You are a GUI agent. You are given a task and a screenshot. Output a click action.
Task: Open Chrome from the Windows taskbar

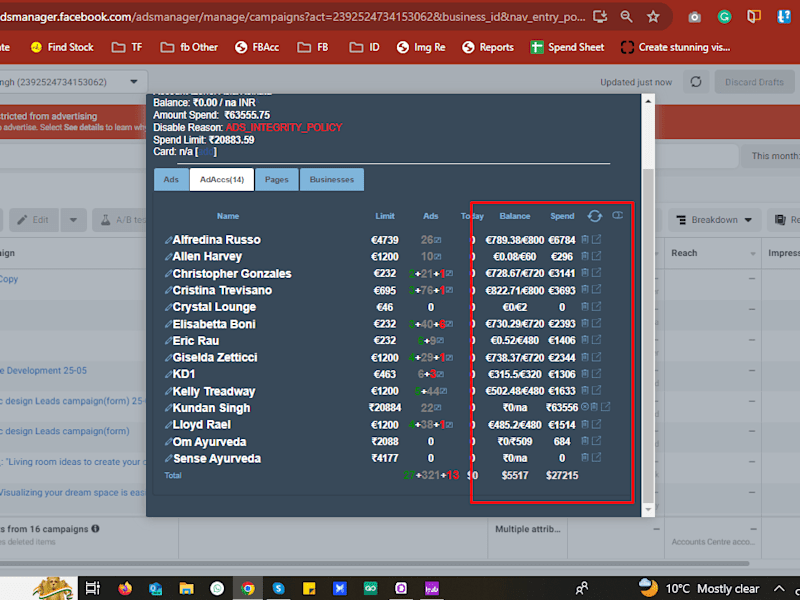tap(248, 588)
